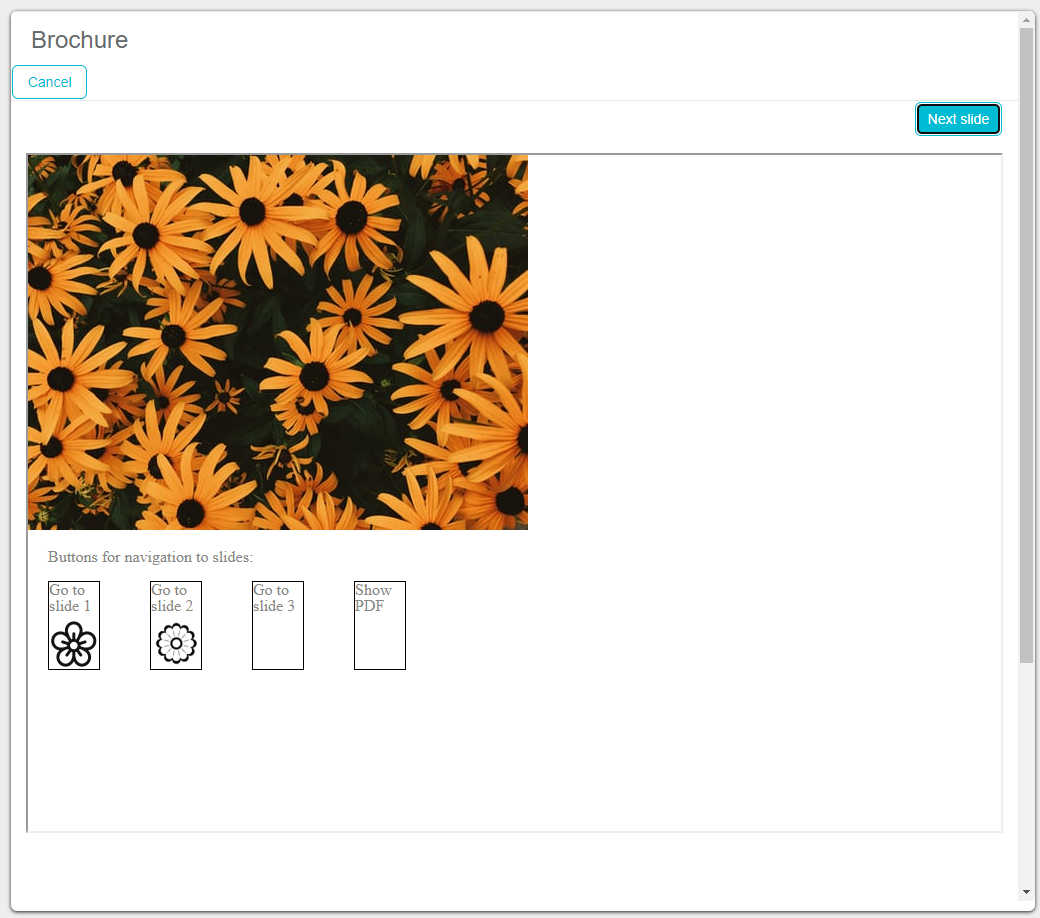Click the orange flowers photo

[x=278, y=342]
